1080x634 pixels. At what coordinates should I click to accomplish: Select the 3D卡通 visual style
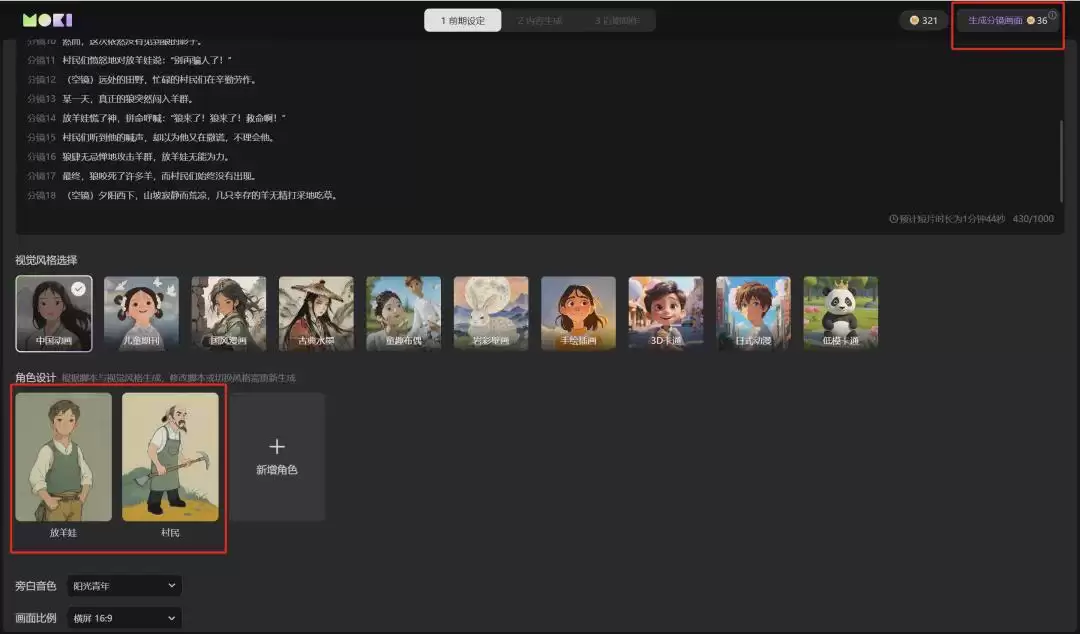[x=665, y=311]
